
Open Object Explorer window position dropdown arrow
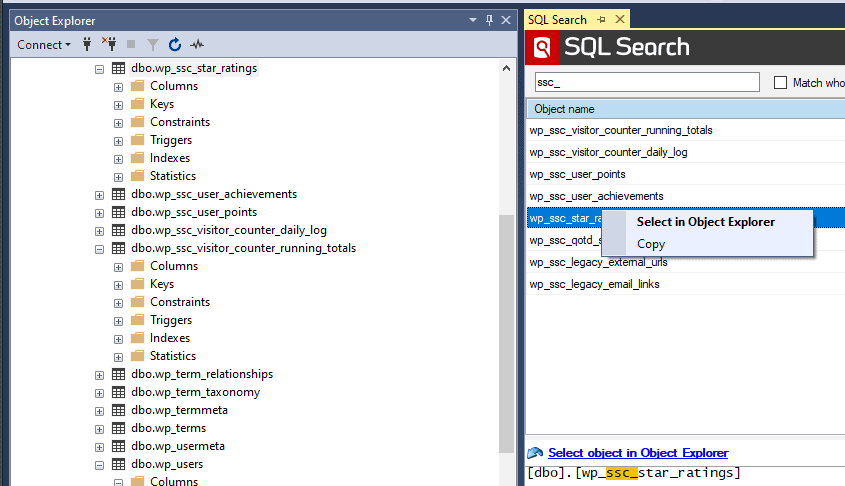(473, 20)
